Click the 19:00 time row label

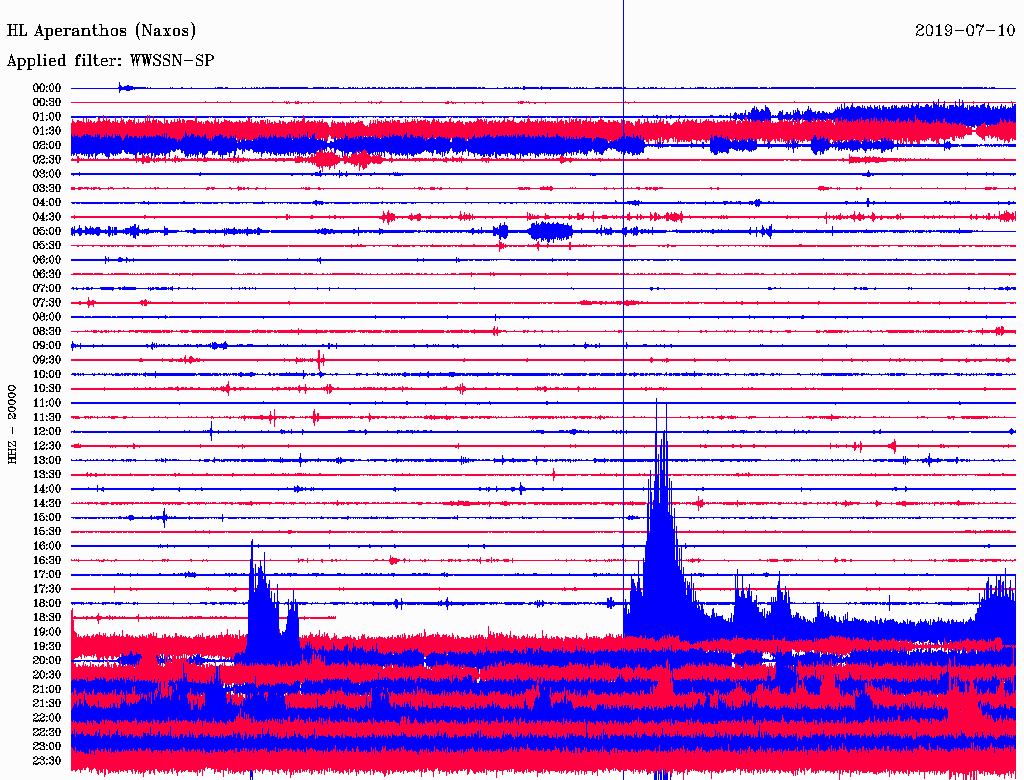[47, 631]
